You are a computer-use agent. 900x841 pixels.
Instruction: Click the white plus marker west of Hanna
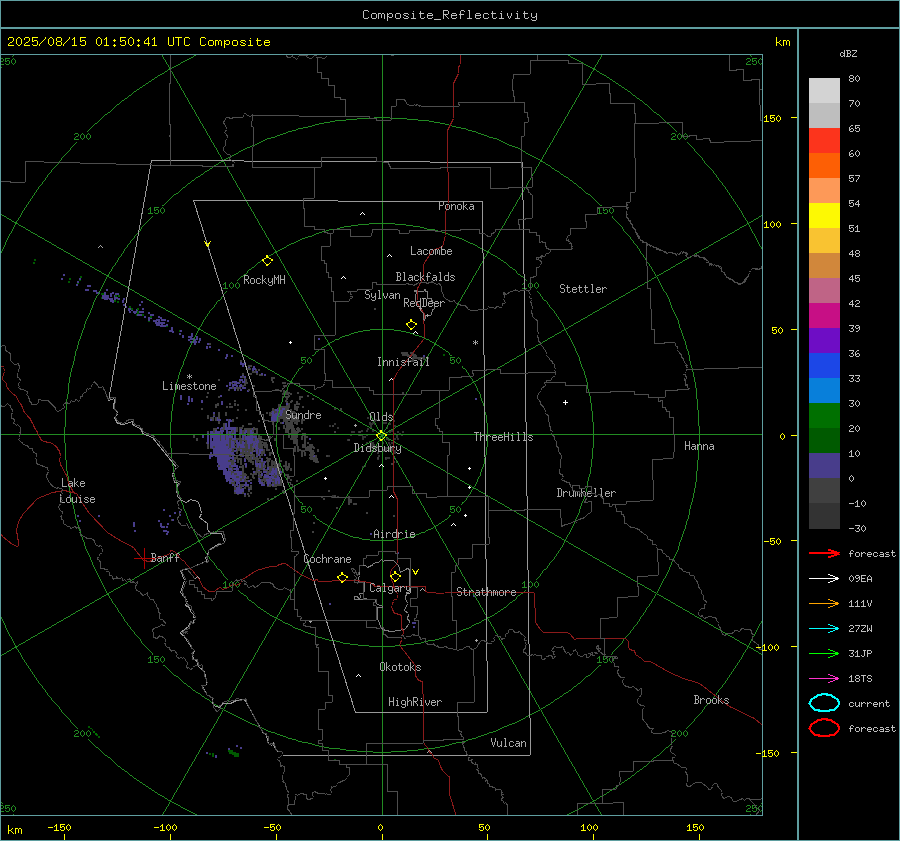click(565, 402)
